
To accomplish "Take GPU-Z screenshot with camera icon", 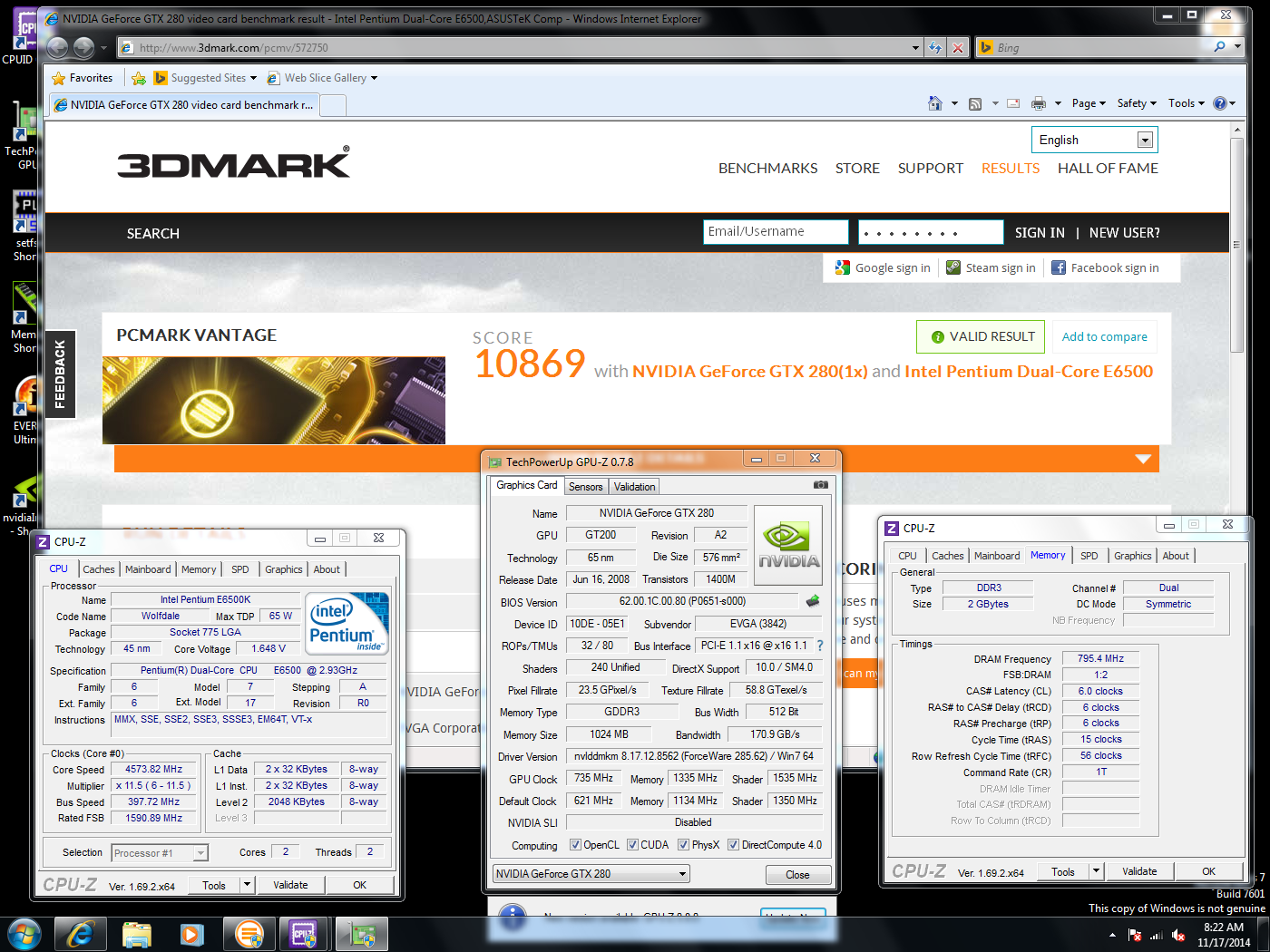I will (x=821, y=485).
